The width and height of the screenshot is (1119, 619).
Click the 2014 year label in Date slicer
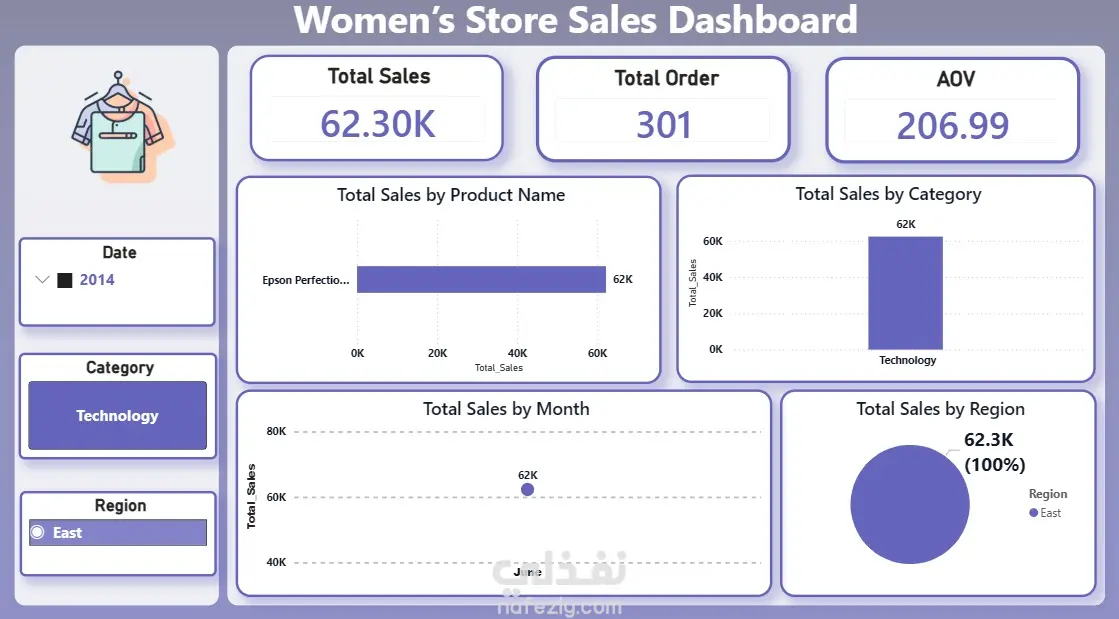(97, 280)
